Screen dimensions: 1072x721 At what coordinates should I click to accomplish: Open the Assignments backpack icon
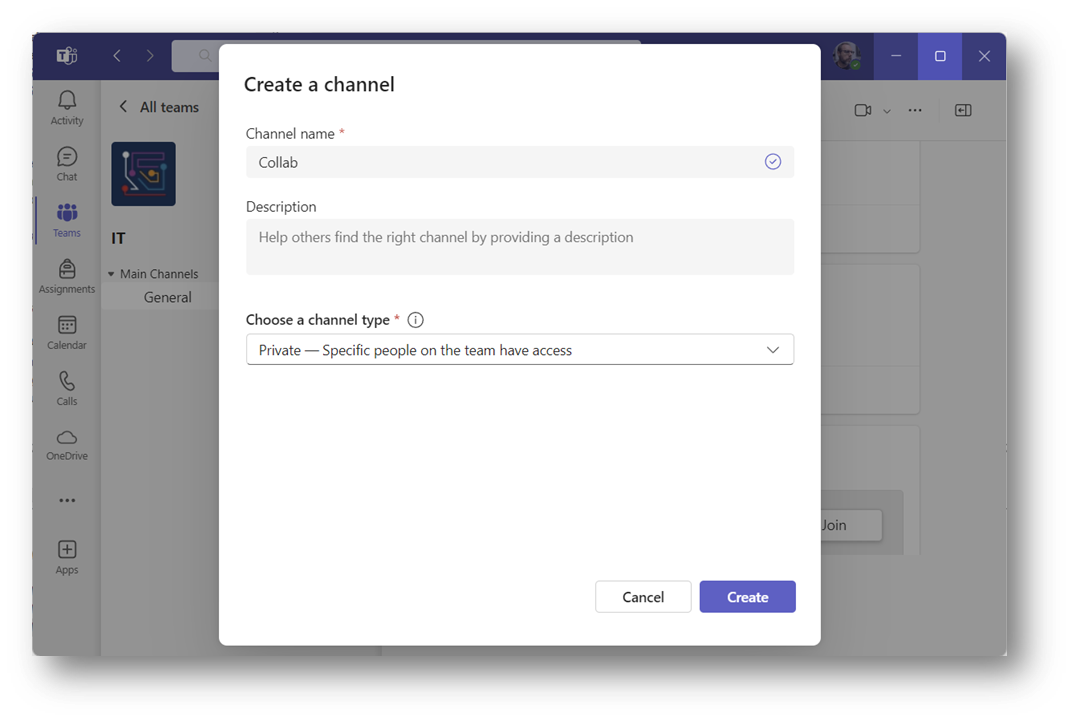point(67,269)
